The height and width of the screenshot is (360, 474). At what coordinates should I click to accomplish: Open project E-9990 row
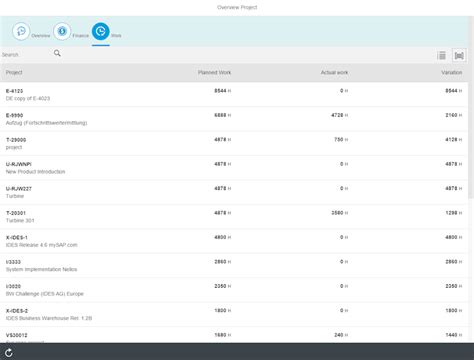click(234, 119)
